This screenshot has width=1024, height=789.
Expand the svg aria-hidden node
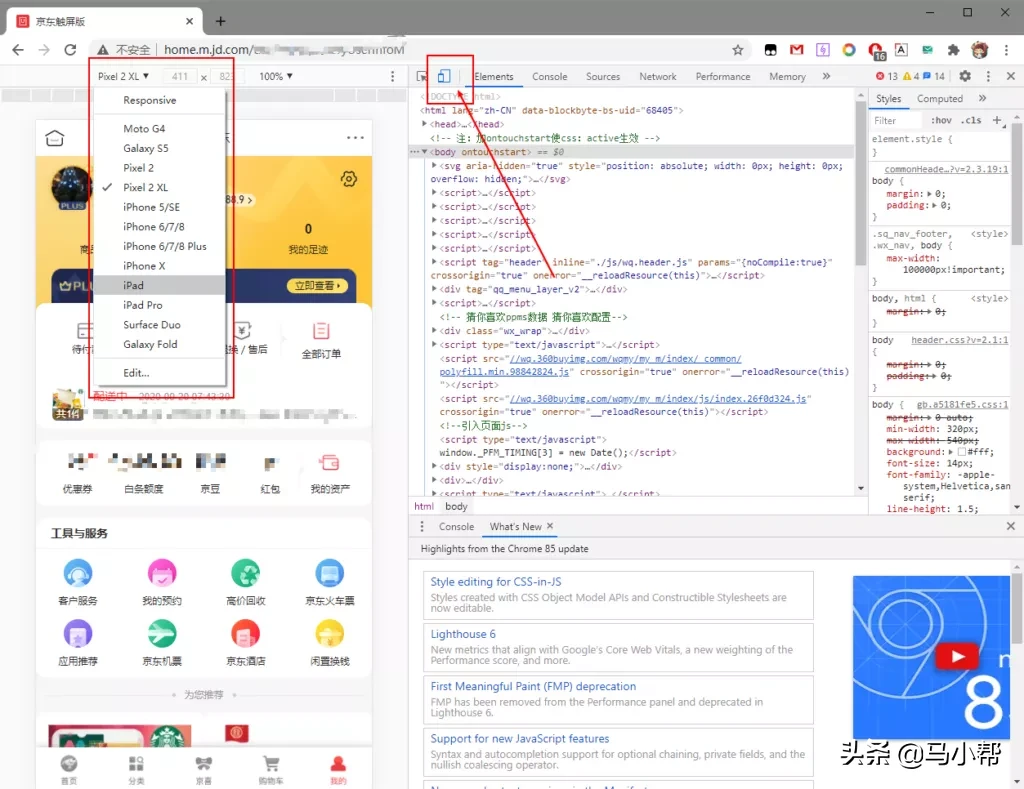tap(434, 166)
